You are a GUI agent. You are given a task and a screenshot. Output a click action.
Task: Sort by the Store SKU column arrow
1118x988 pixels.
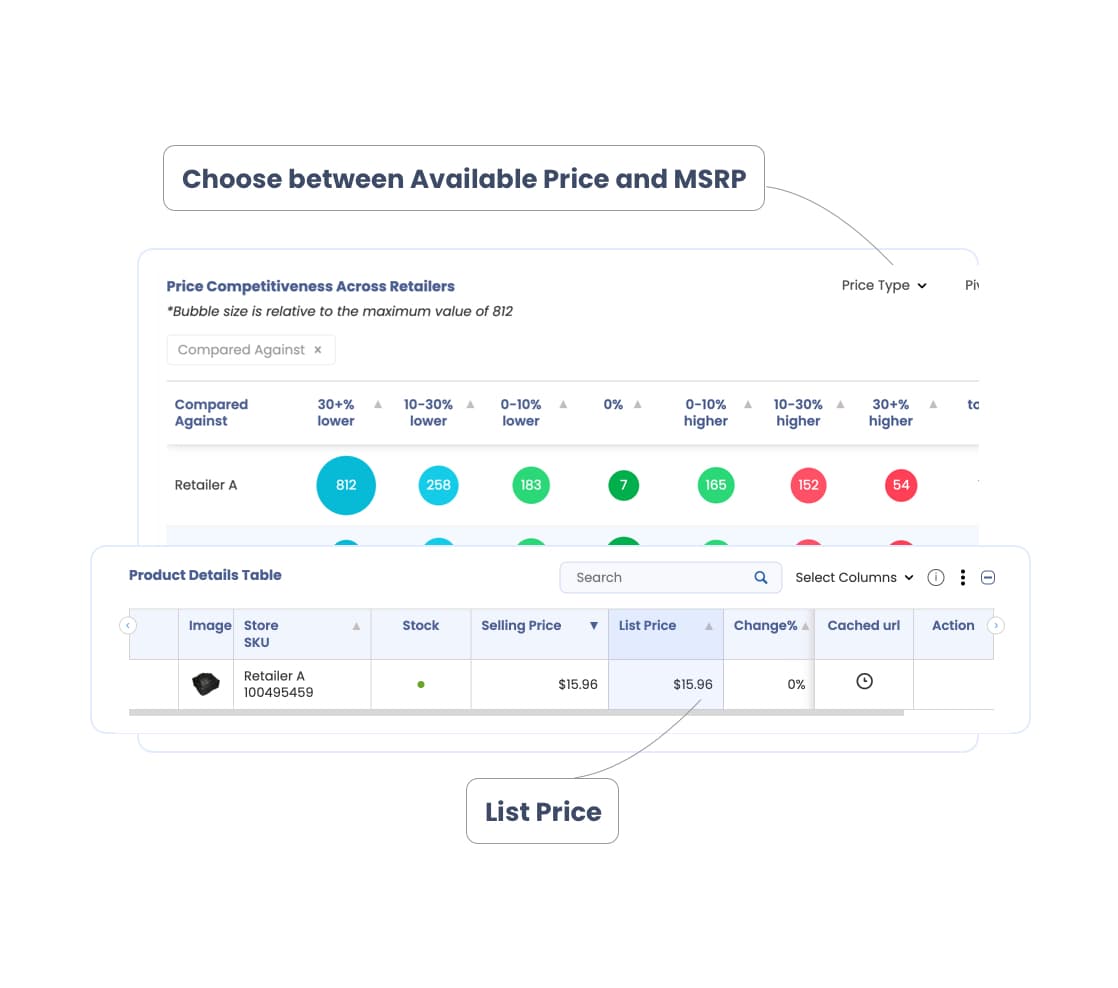point(356,627)
